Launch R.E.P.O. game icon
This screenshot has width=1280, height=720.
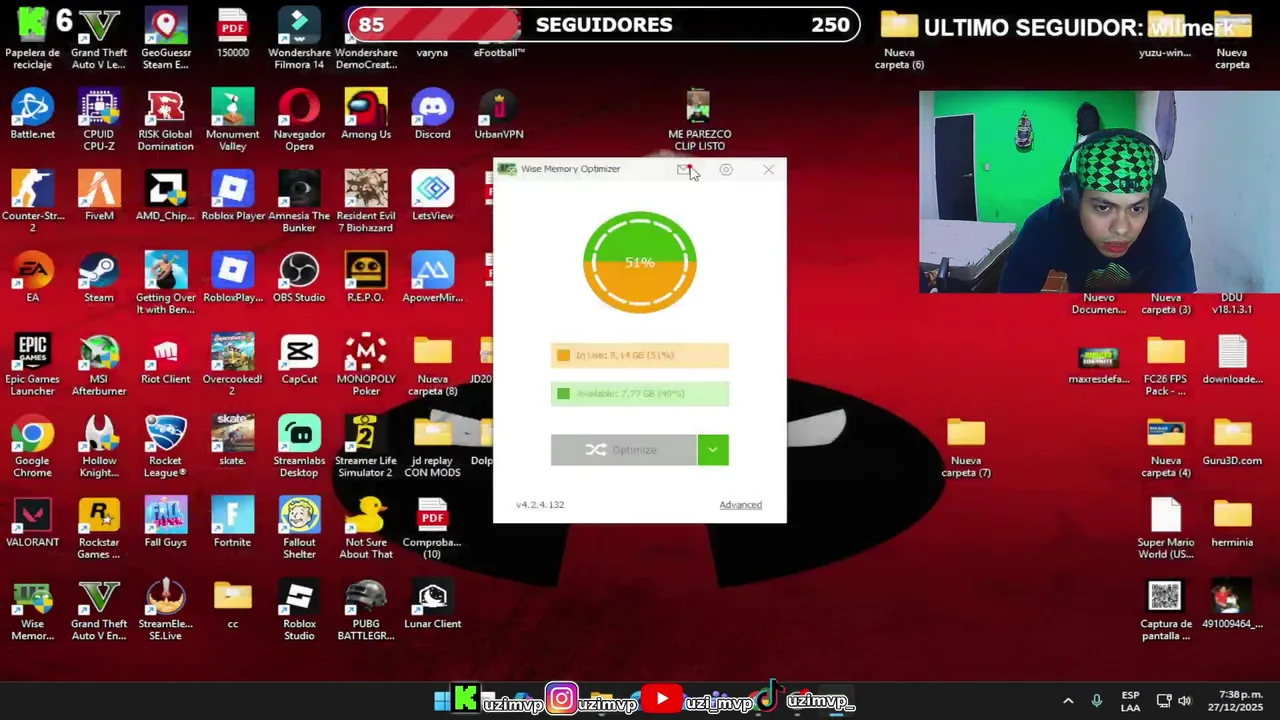tap(366, 278)
